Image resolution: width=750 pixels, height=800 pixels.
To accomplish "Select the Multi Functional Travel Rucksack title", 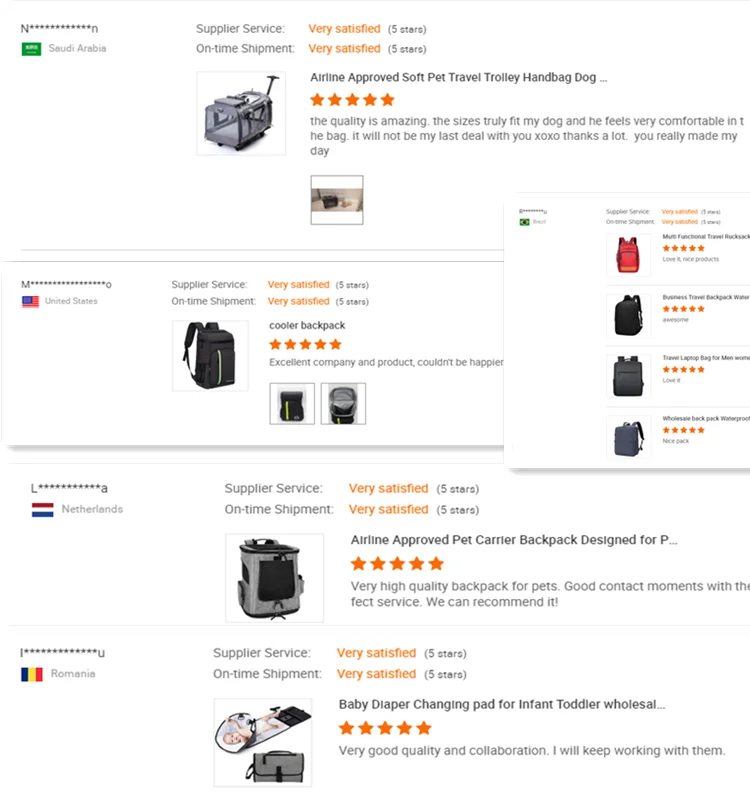I will click(705, 237).
